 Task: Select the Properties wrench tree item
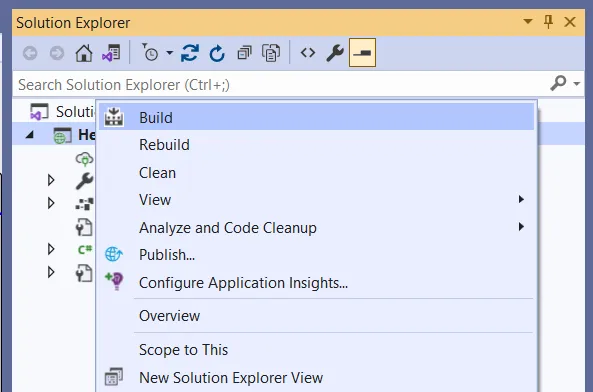(84, 181)
